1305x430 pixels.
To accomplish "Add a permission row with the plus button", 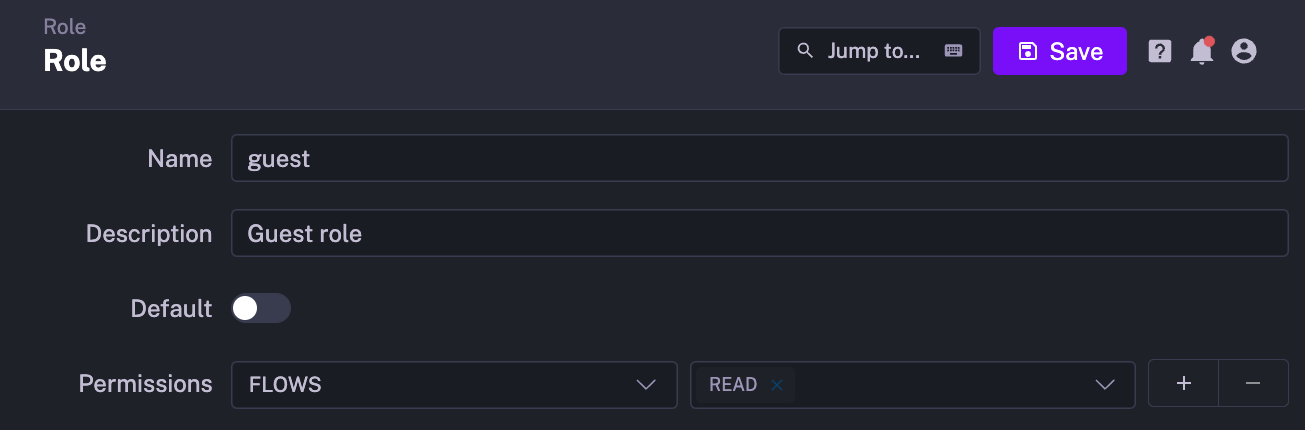I will 1183,384.
